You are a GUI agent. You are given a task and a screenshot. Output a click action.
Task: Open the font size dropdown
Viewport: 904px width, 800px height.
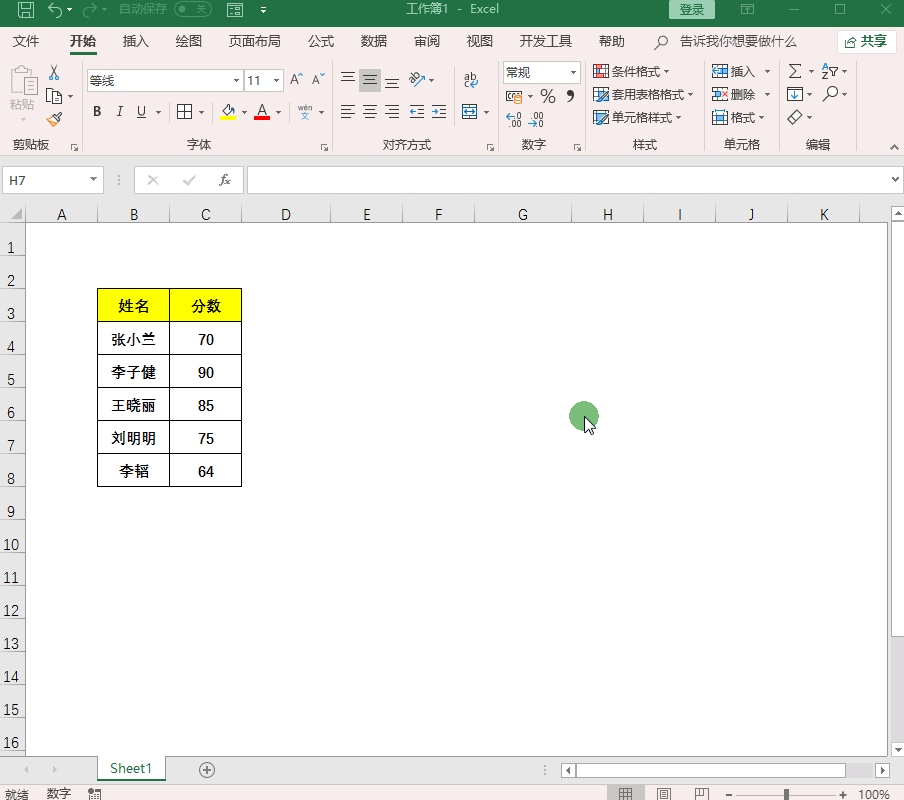[x=277, y=80]
